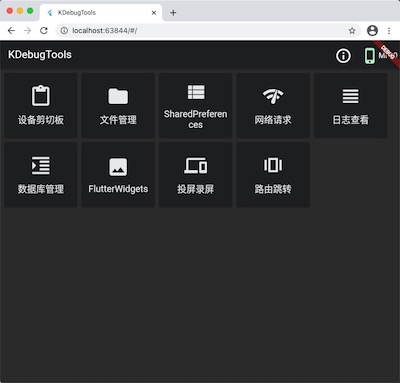The width and height of the screenshot is (400, 383).
Task: Click the browser forward arrow
Action: (28, 31)
